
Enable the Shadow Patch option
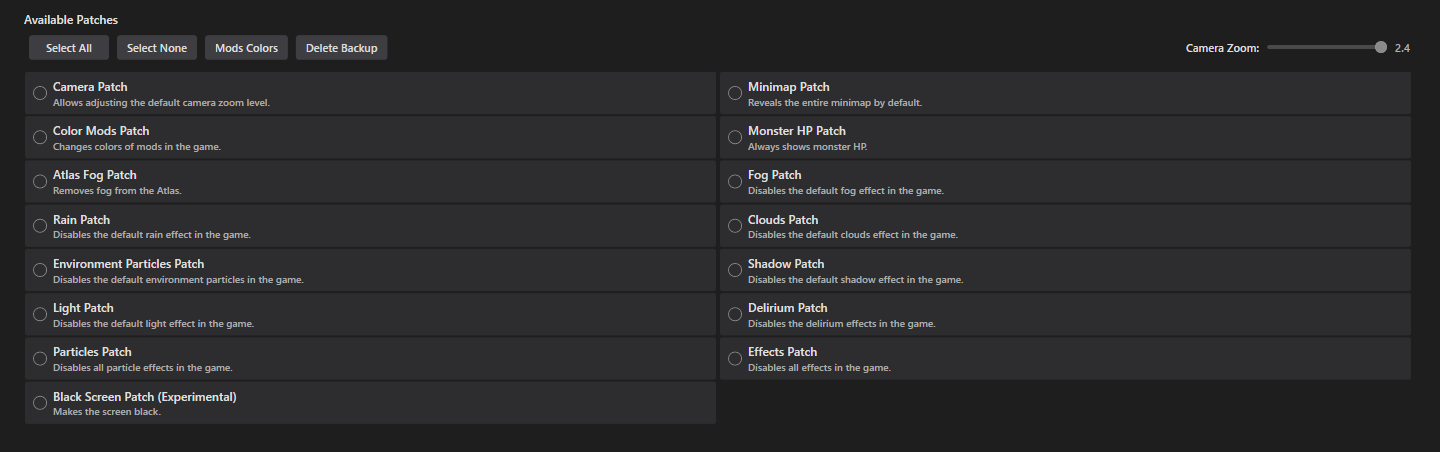coord(735,271)
